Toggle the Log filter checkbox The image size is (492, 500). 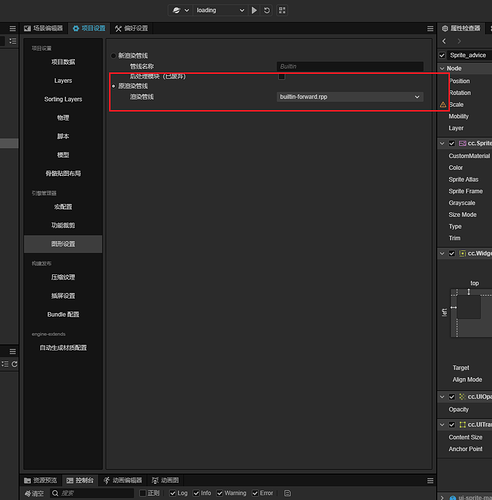[x=173, y=493]
